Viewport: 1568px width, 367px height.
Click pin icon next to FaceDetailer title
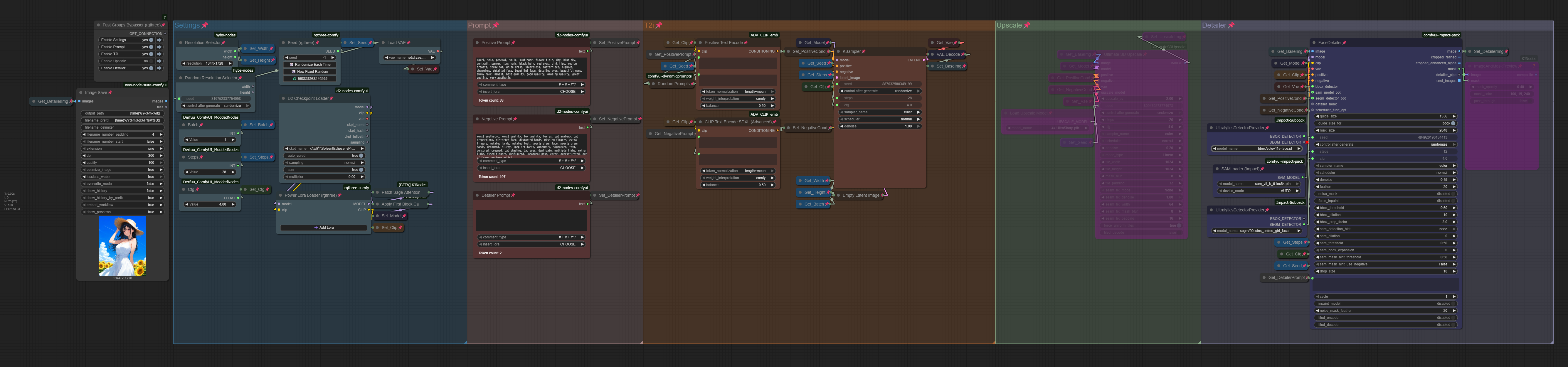coord(1344,43)
